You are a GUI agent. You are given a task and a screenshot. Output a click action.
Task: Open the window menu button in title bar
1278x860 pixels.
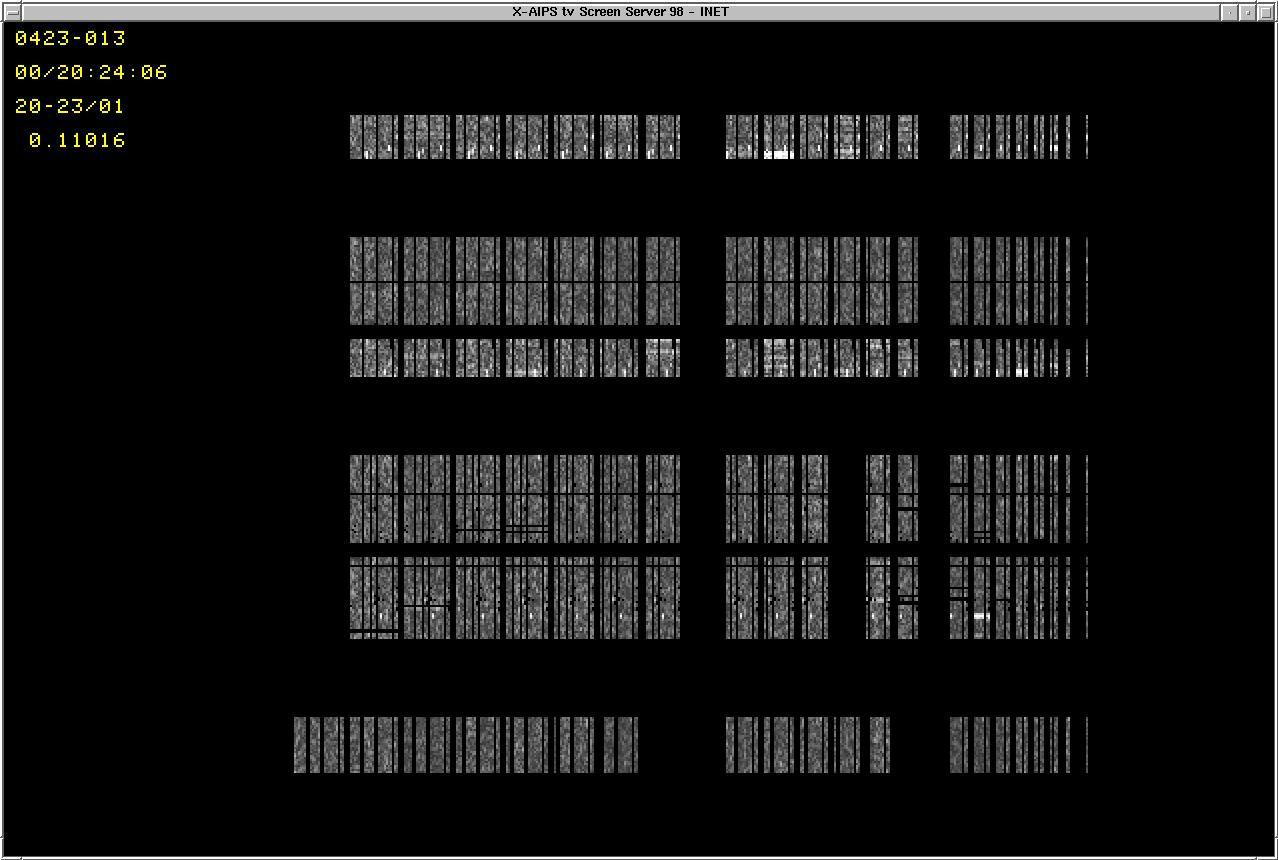pyautogui.click(x=12, y=12)
